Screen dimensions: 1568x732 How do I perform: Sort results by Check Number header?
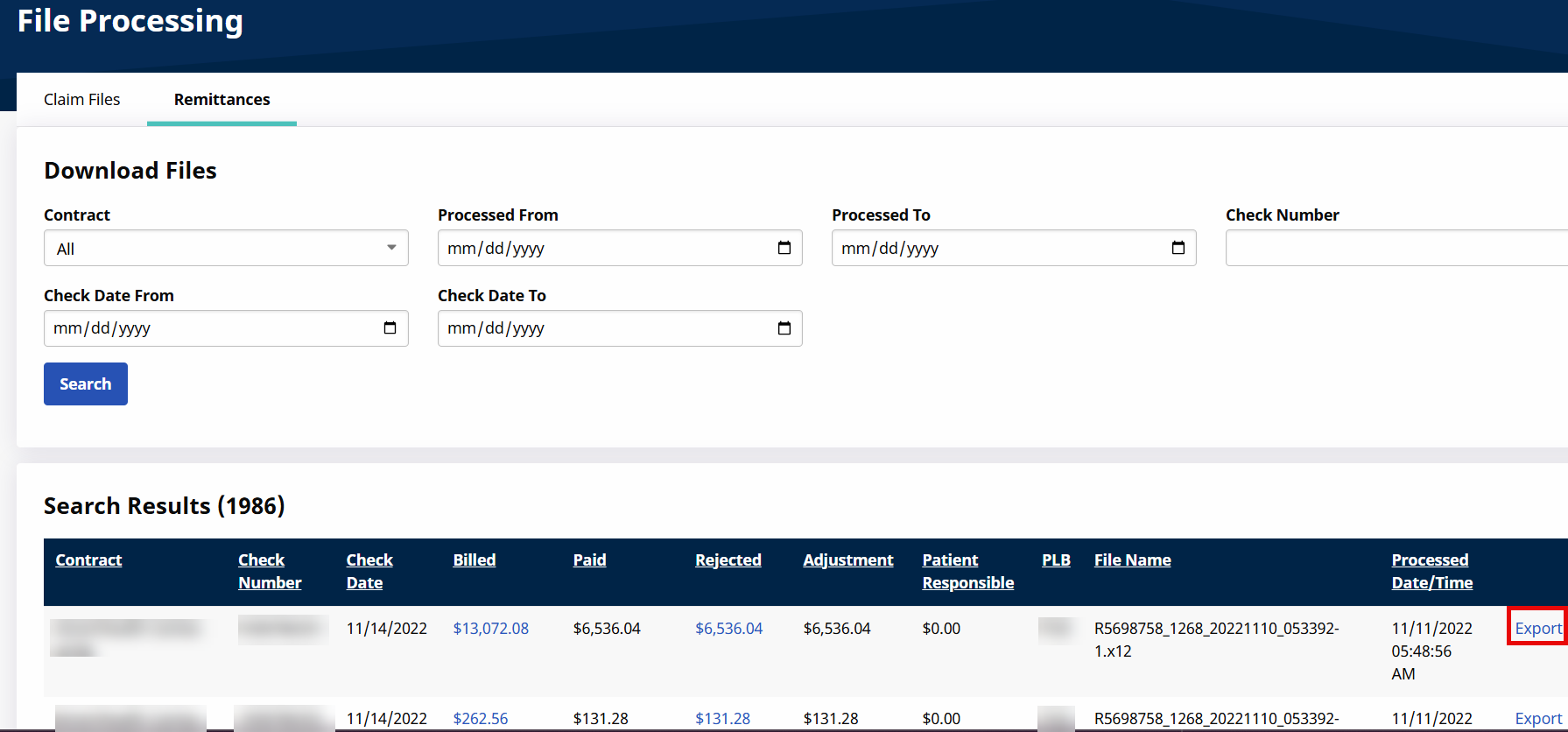tap(269, 571)
